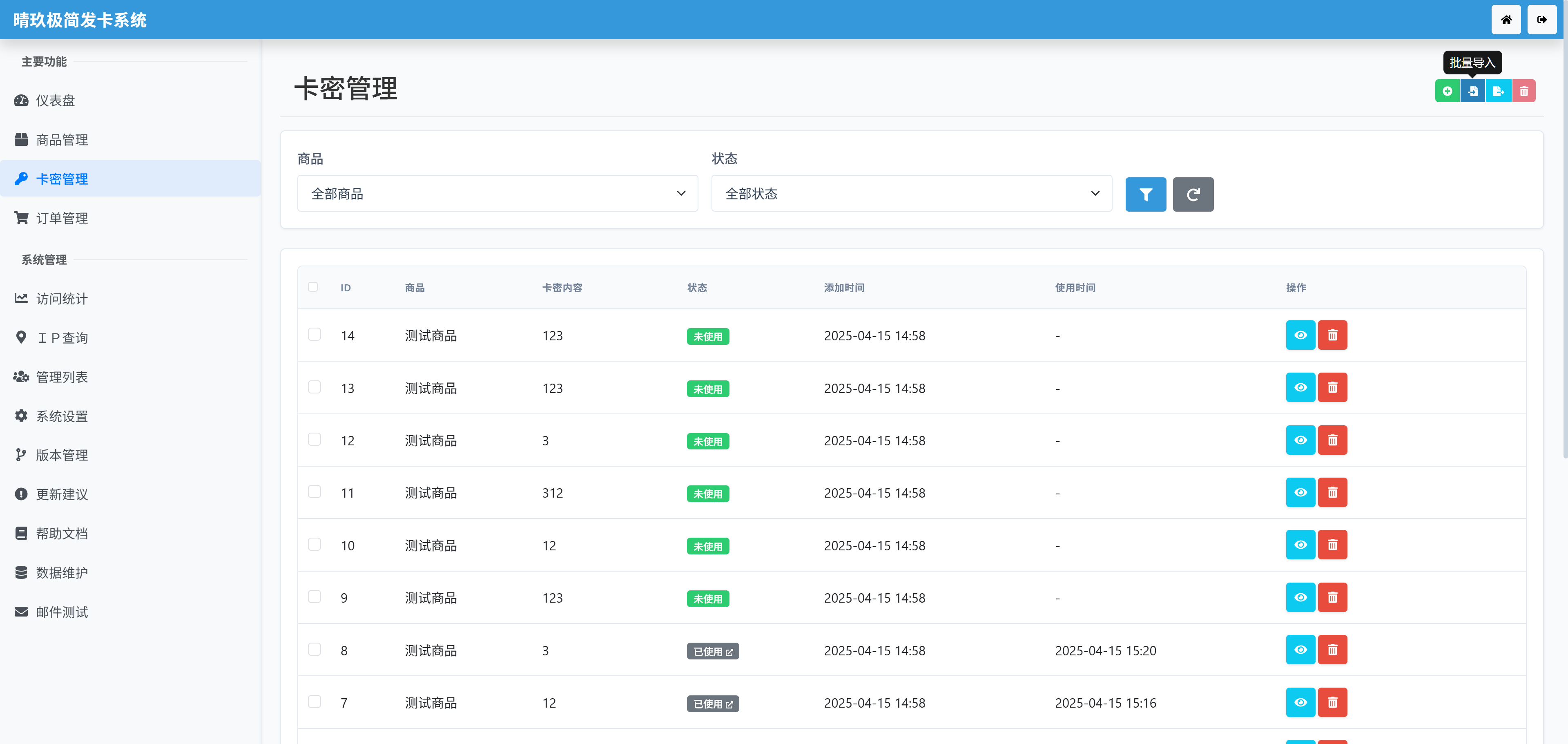Check the checkbox for row ID 13

(314, 387)
